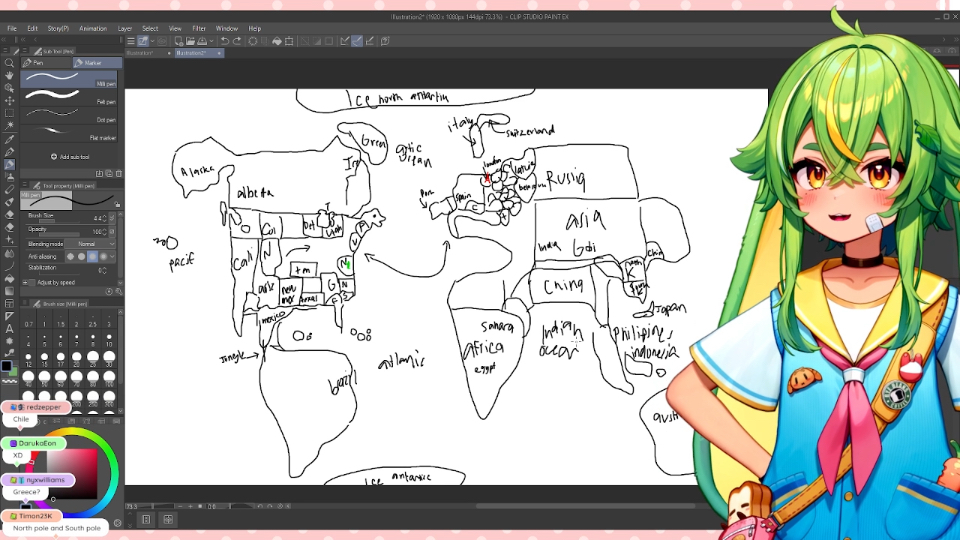Click the Fill icon in command bar
The width and height of the screenshot is (960, 540).
277,41
